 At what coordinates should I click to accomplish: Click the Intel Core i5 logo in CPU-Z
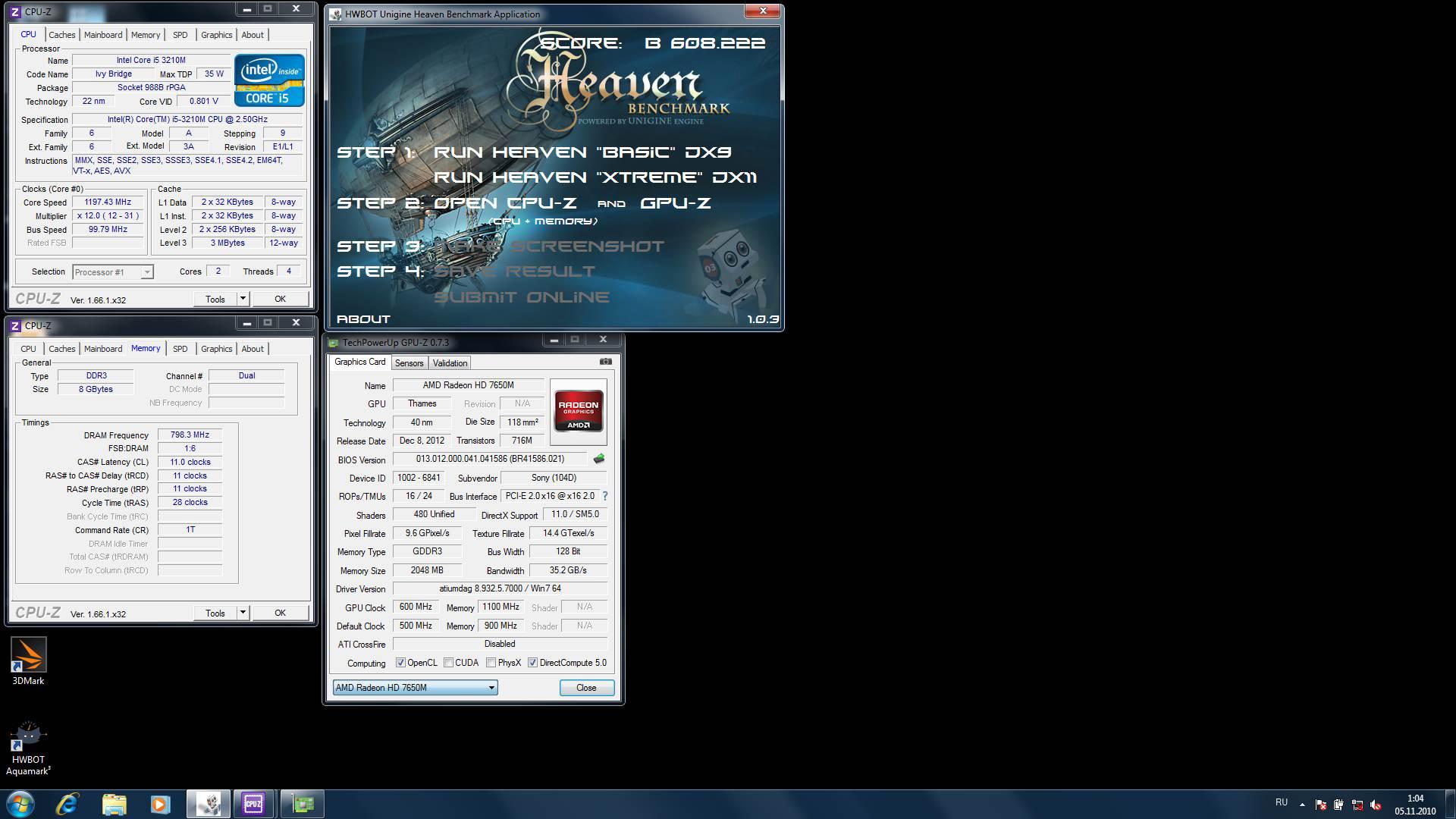269,80
